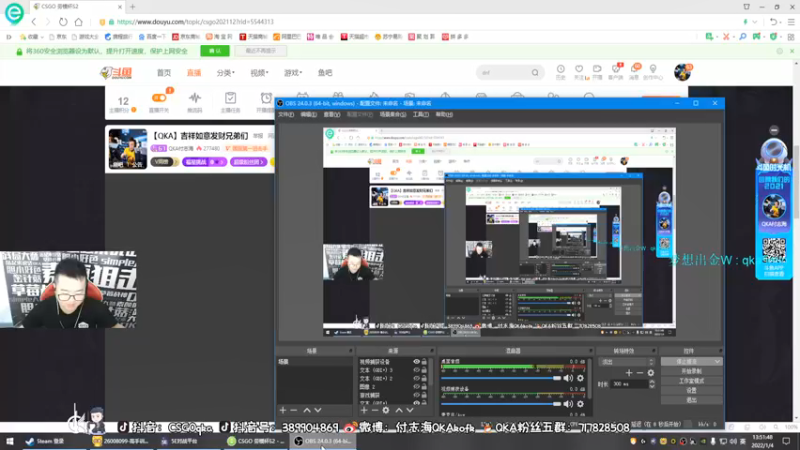800x450 pixels.
Task: Open the OBS Tools menu
Action: tap(421, 114)
